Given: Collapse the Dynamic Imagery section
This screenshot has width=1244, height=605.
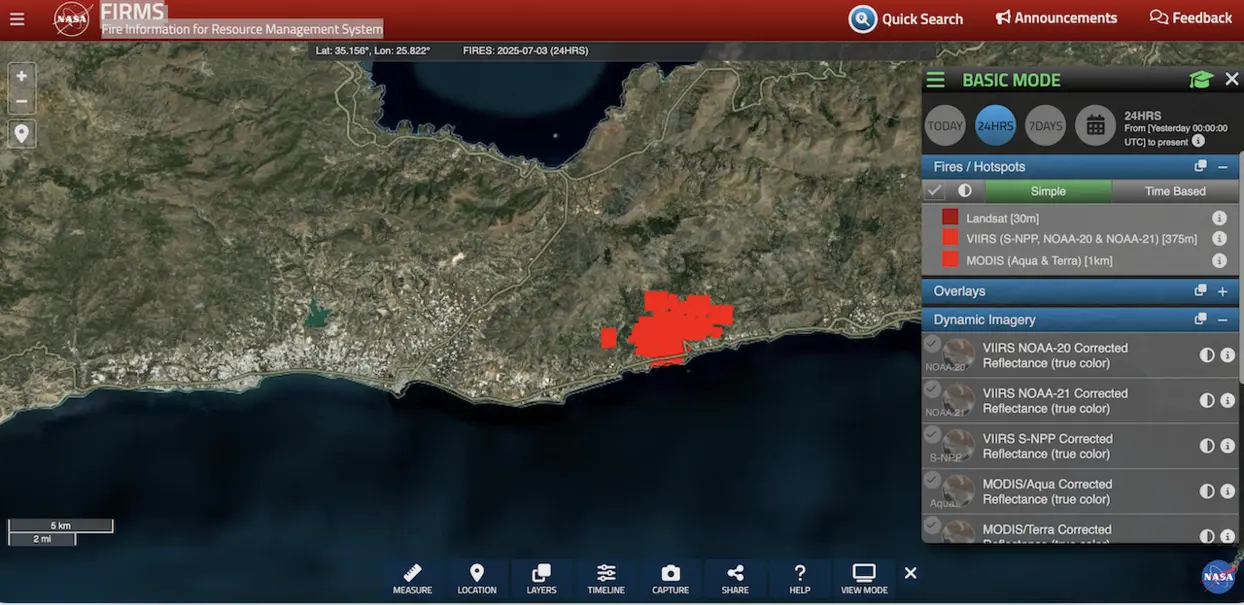Looking at the screenshot, I should [1222, 320].
